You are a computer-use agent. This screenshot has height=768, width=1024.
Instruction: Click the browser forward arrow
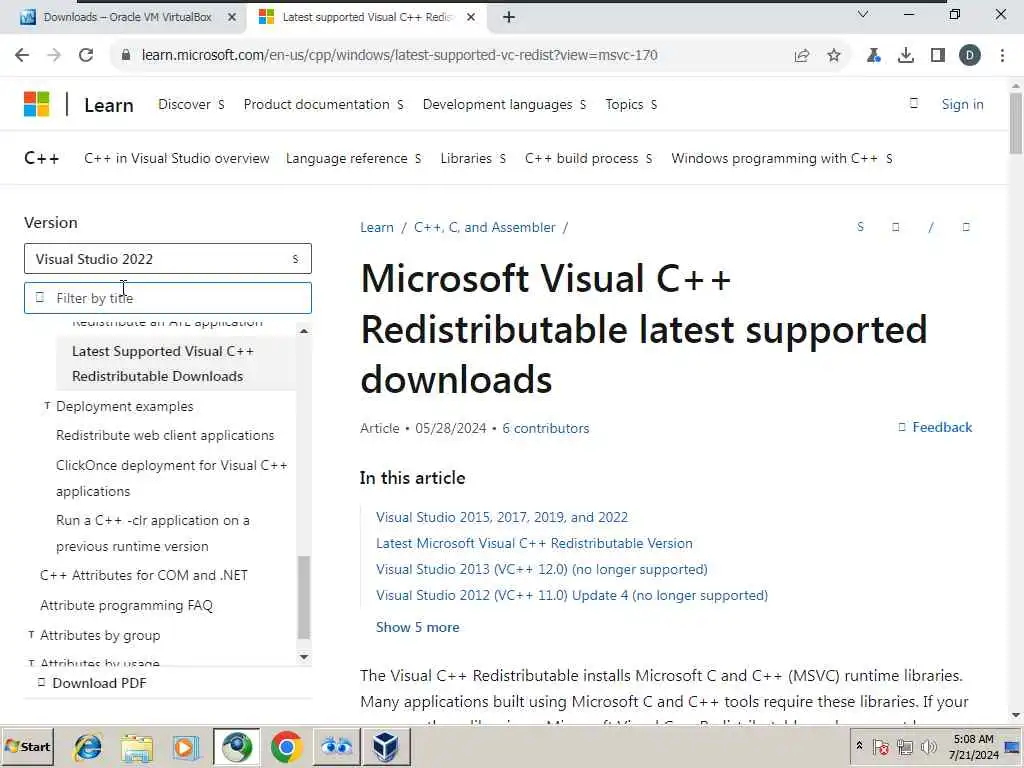click(54, 55)
